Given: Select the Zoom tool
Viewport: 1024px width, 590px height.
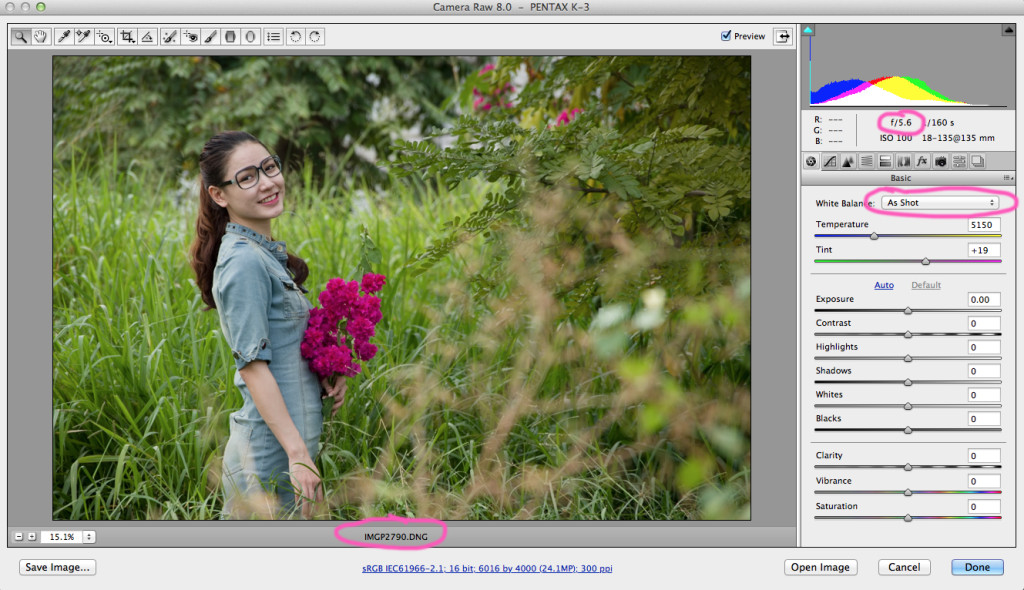Looking at the screenshot, I should click(21, 37).
